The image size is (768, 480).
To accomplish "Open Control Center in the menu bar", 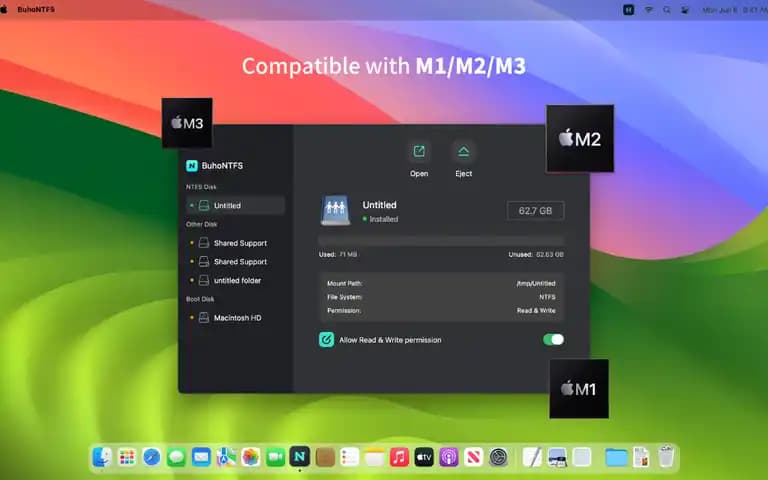I will pyautogui.click(x=685, y=9).
